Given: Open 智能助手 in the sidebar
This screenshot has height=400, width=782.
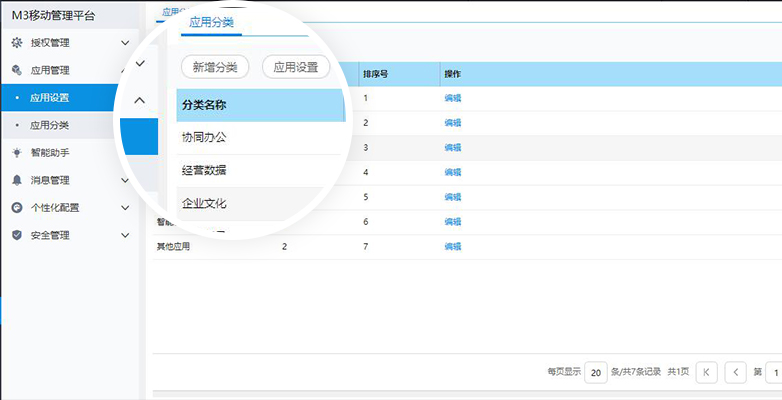Looking at the screenshot, I should click(50, 153).
